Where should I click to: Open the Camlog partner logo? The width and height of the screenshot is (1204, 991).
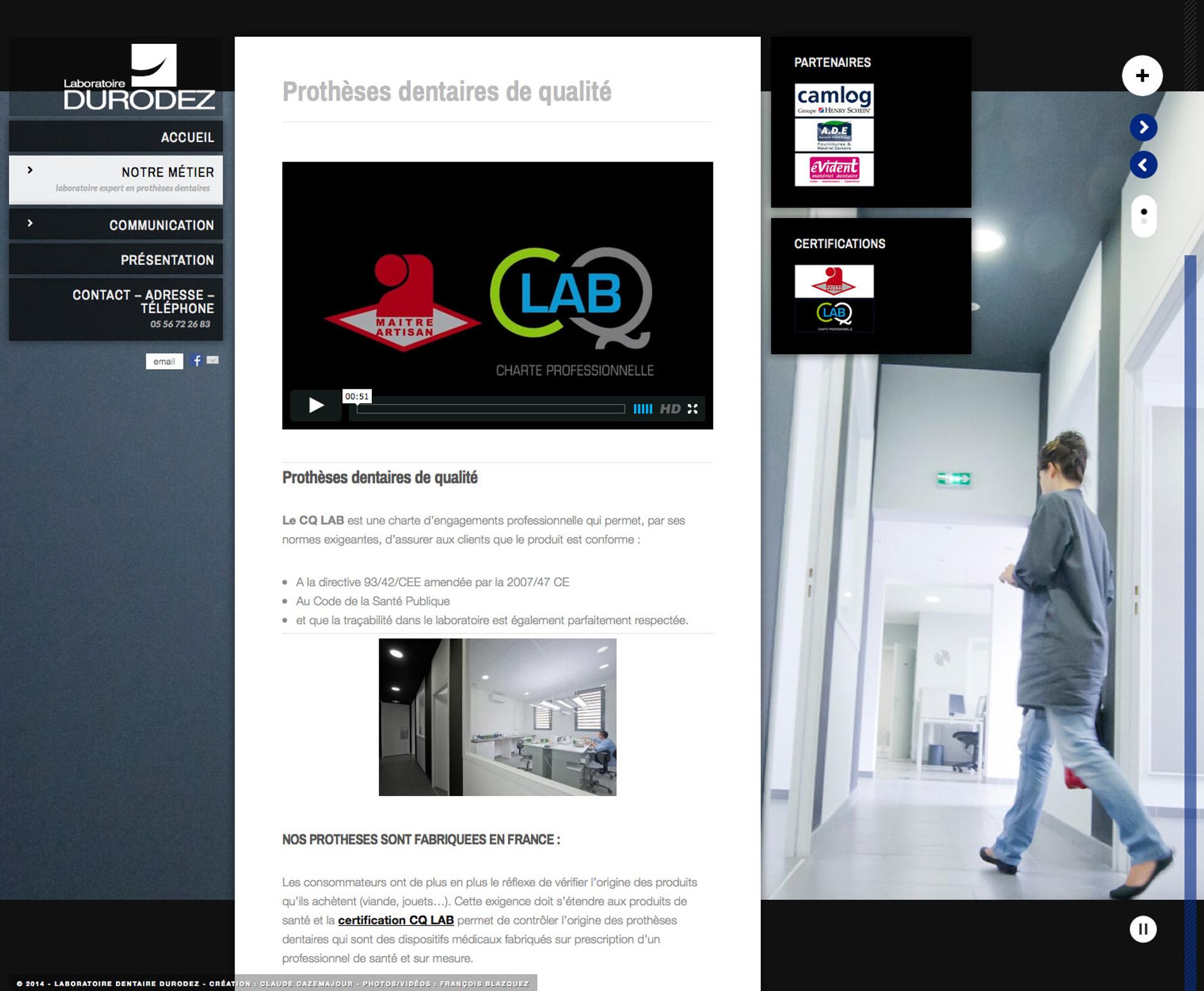(x=834, y=100)
